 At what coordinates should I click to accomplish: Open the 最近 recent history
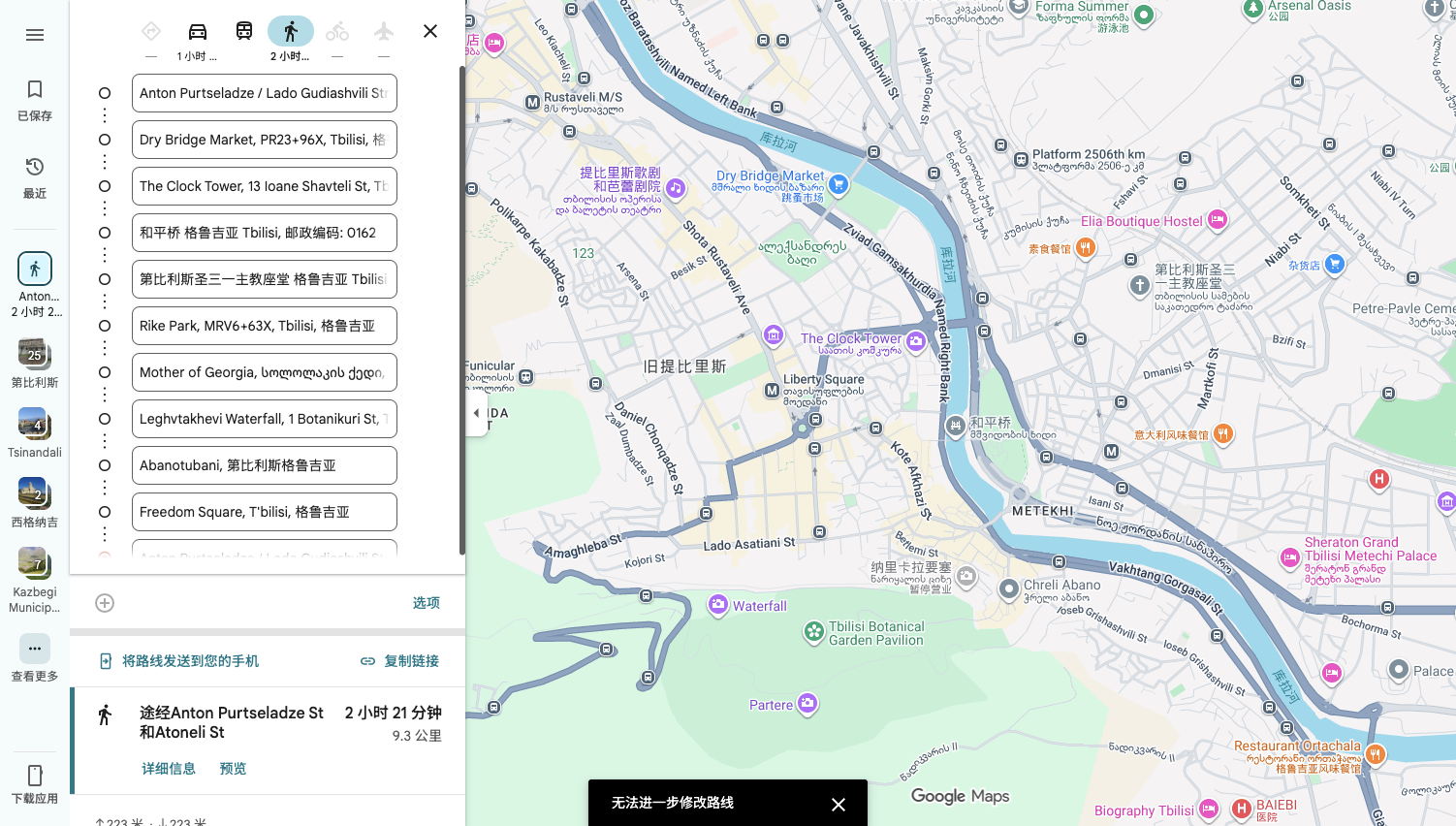(x=35, y=177)
